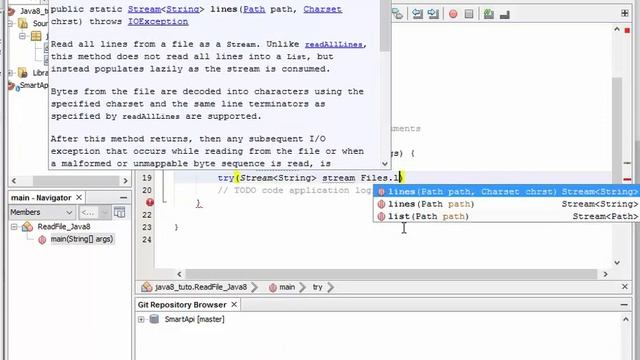Screen dimensions: 640x360
Task: Click the Javadoc popup scroll-down arrow
Action: pyautogui.click(x=384, y=164)
